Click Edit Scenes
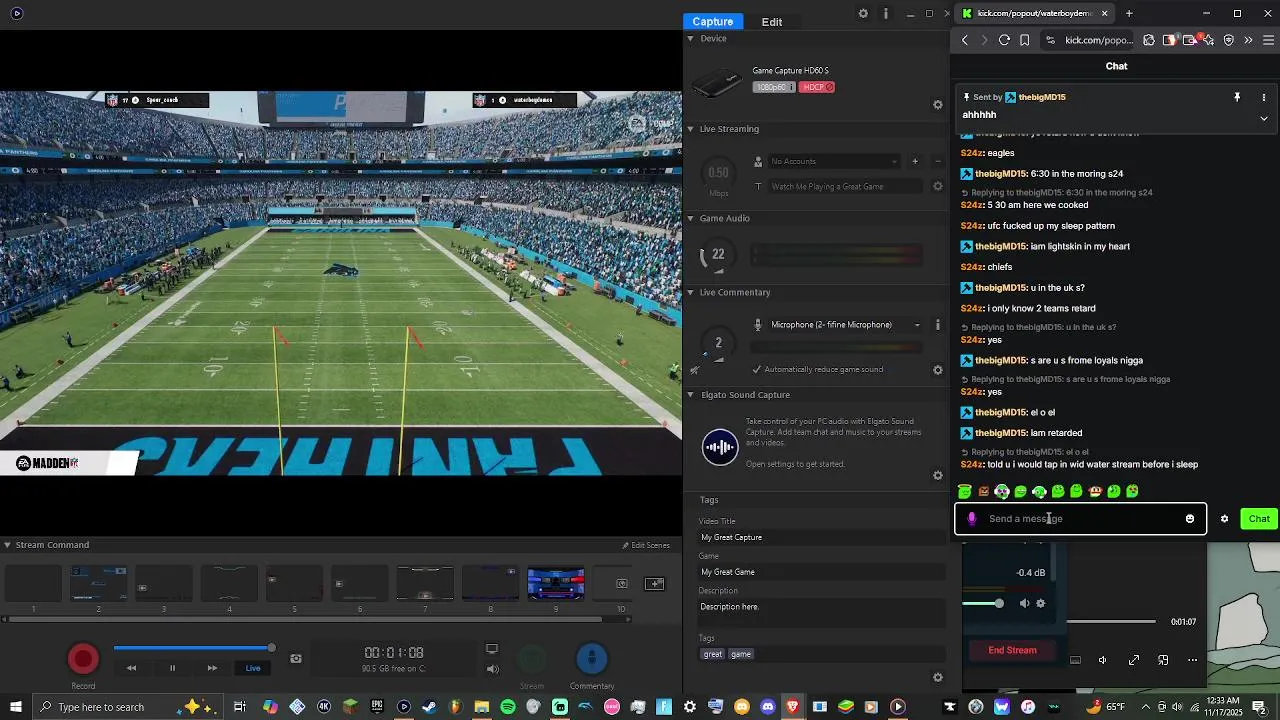Viewport: 1280px width, 720px height. point(646,545)
